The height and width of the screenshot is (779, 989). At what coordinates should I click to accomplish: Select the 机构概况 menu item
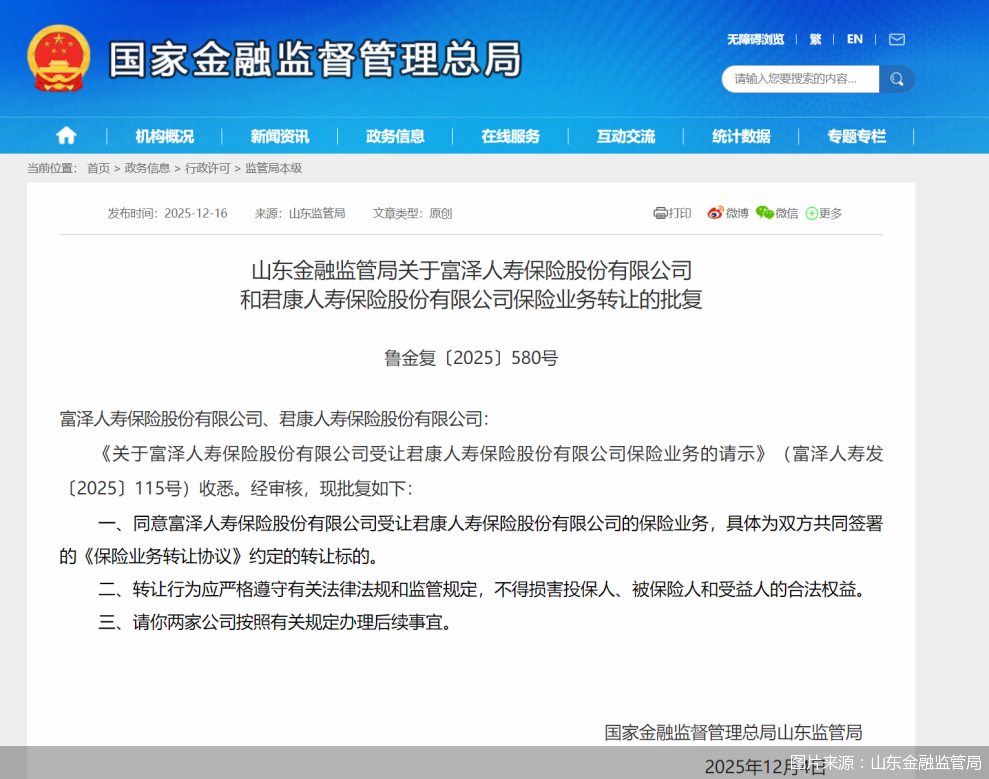[163, 135]
